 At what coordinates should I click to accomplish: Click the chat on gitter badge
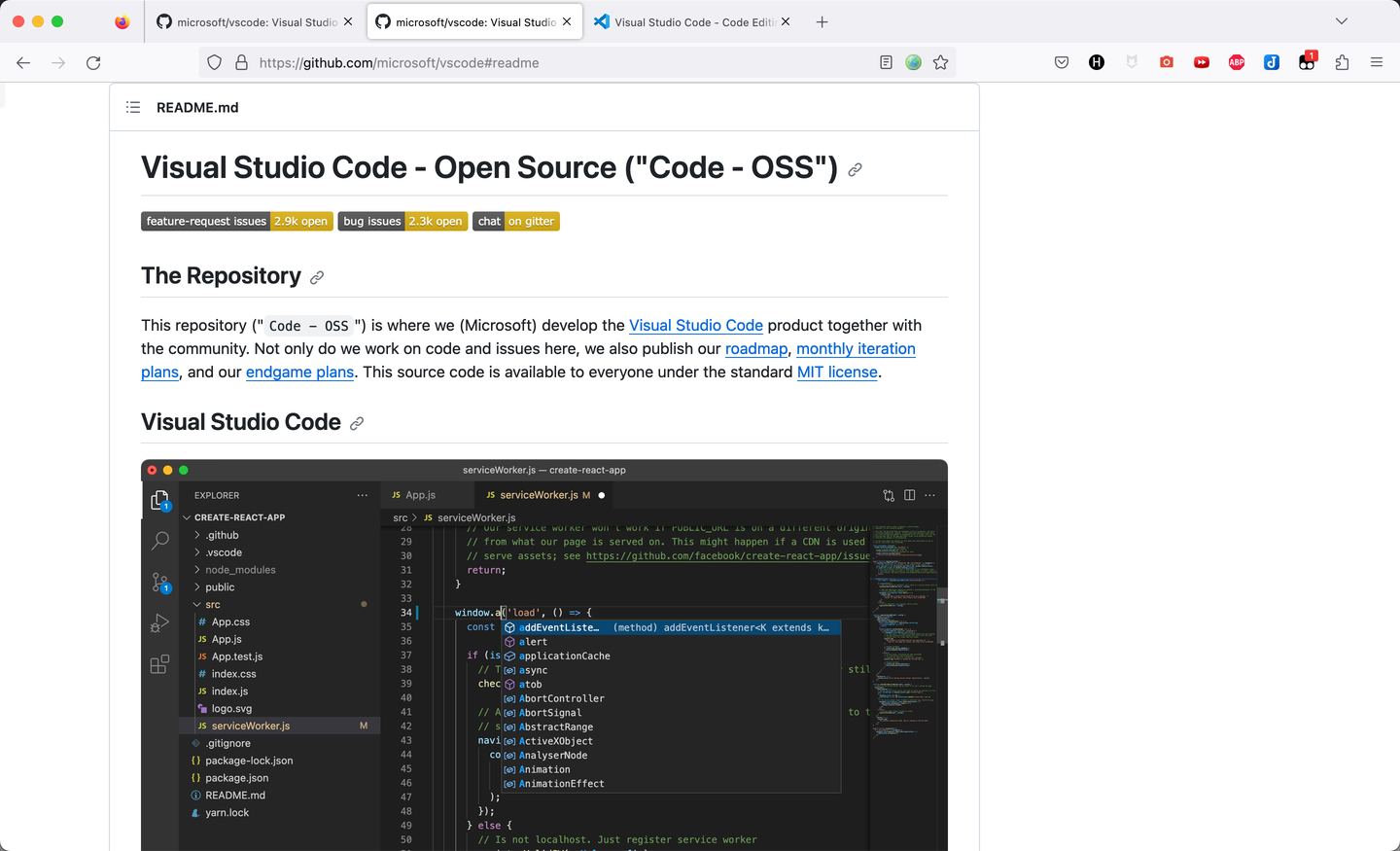516,221
